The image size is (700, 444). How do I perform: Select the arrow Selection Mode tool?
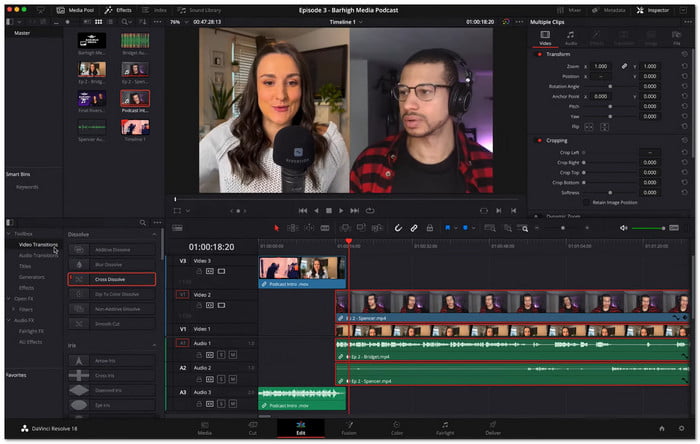point(277,228)
